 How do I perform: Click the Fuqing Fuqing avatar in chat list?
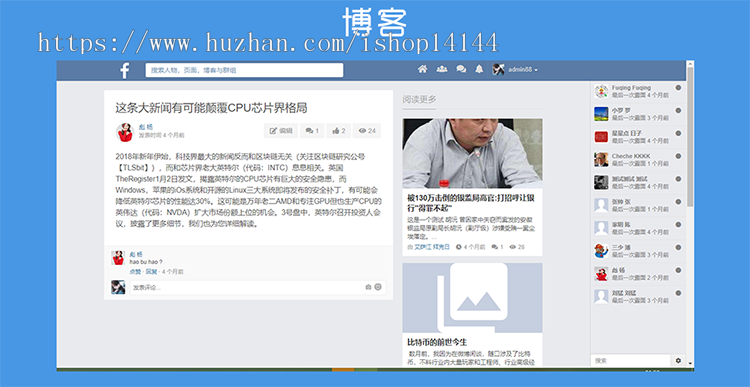click(601, 91)
